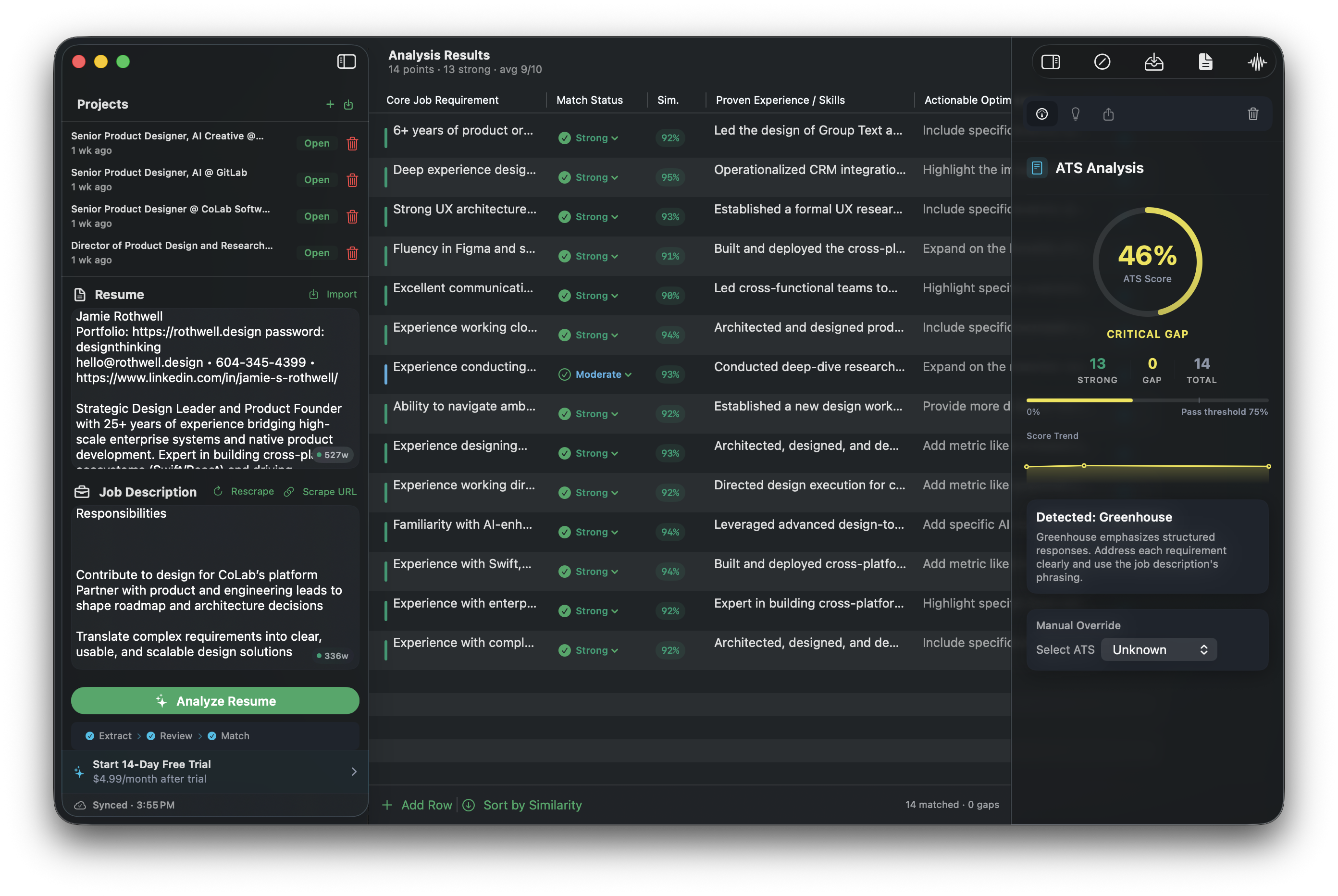
Task: Click Sort by Similarity
Action: click(522, 805)
